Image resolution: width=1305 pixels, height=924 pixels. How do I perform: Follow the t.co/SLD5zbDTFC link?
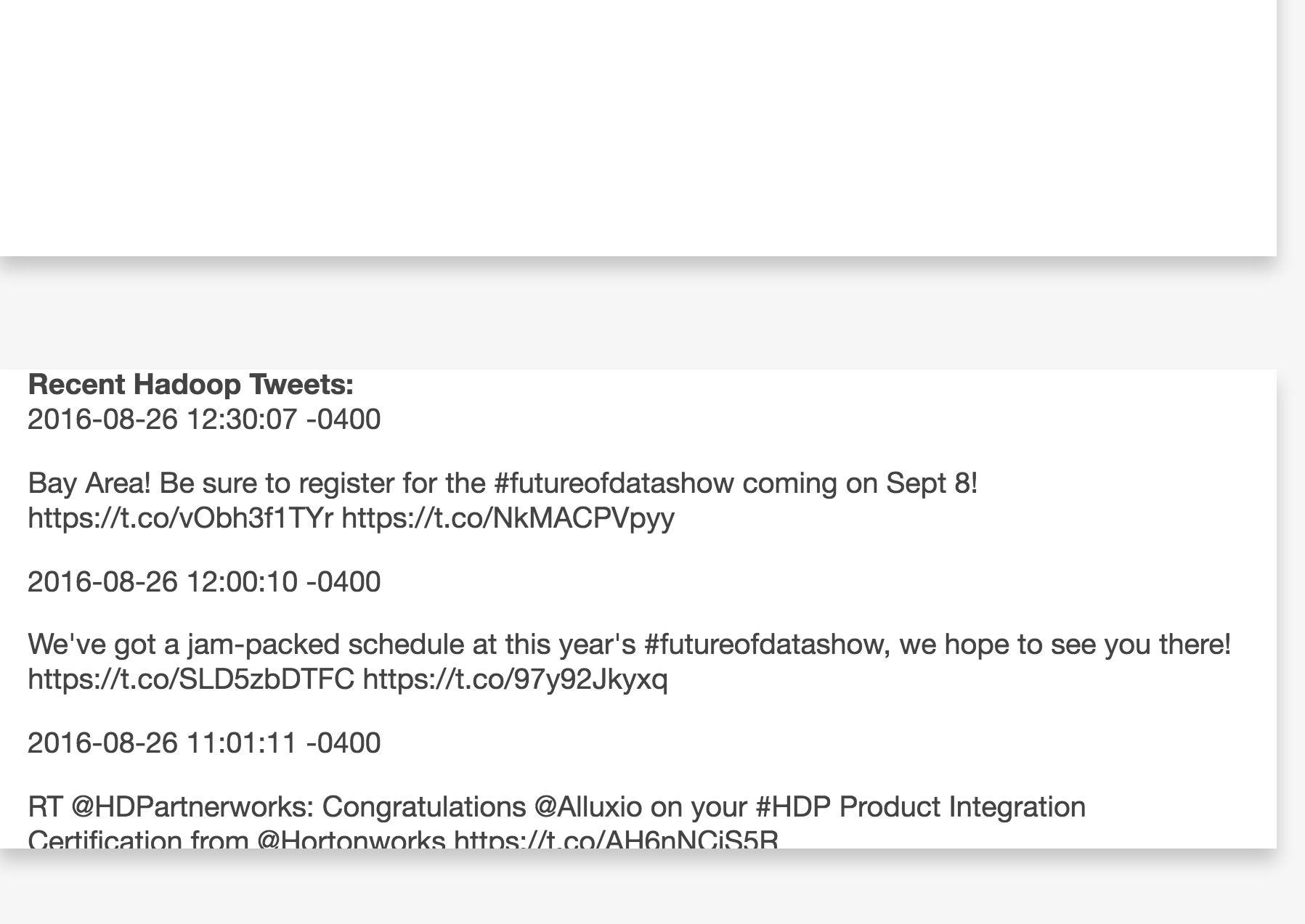[191, 679]
